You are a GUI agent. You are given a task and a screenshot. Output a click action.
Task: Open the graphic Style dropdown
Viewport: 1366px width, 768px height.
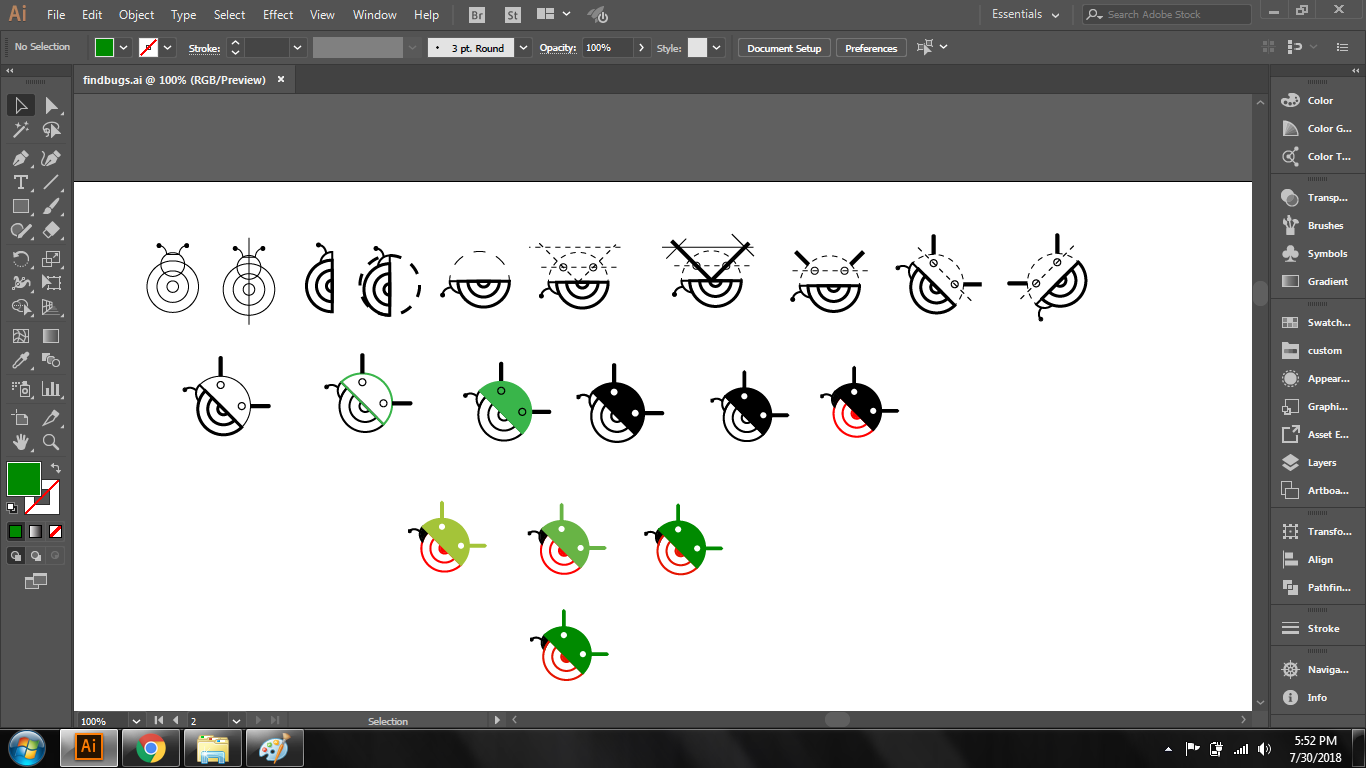coord(717,47)
